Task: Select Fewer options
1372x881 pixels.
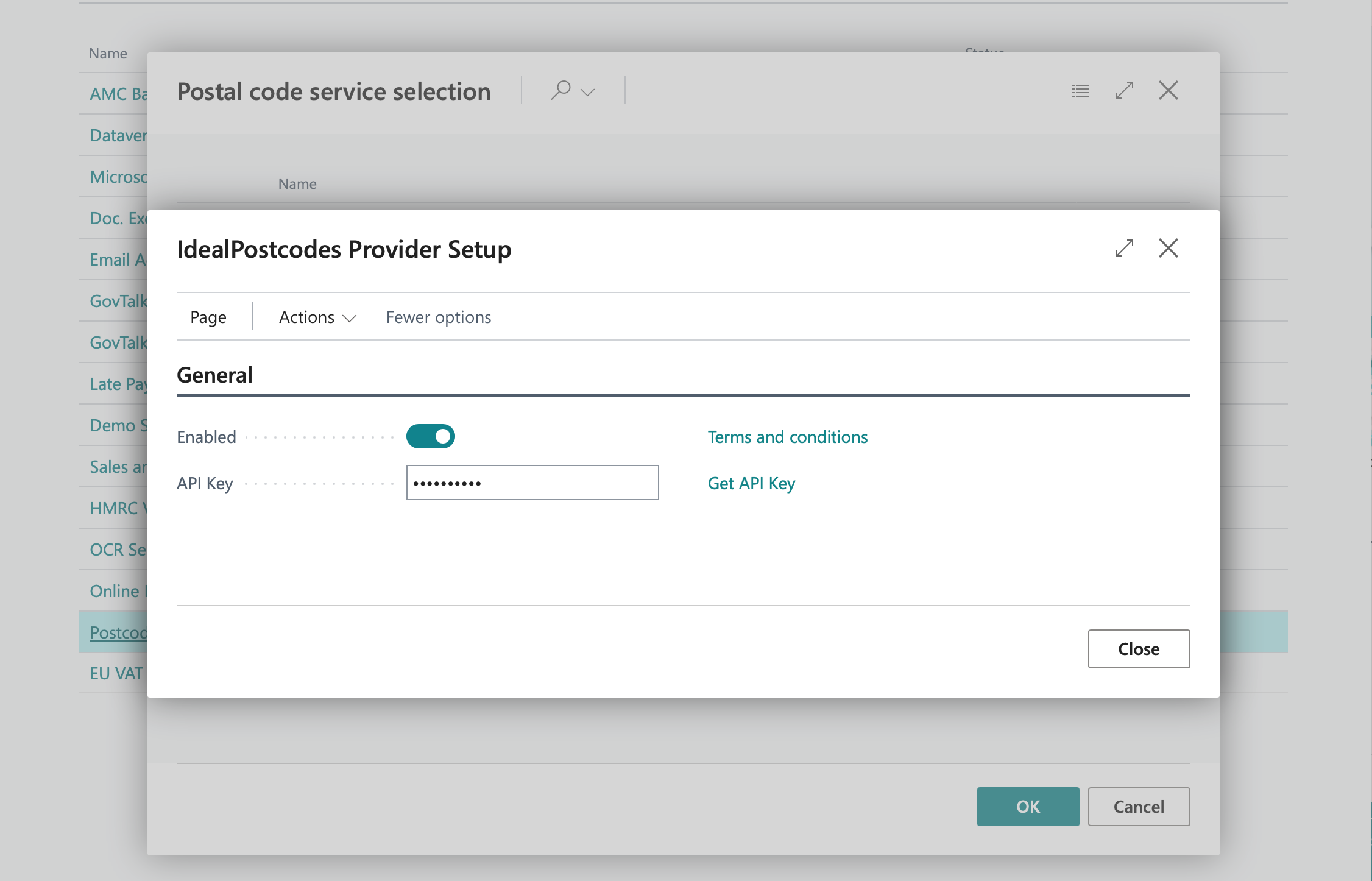Action: [439, 317]
